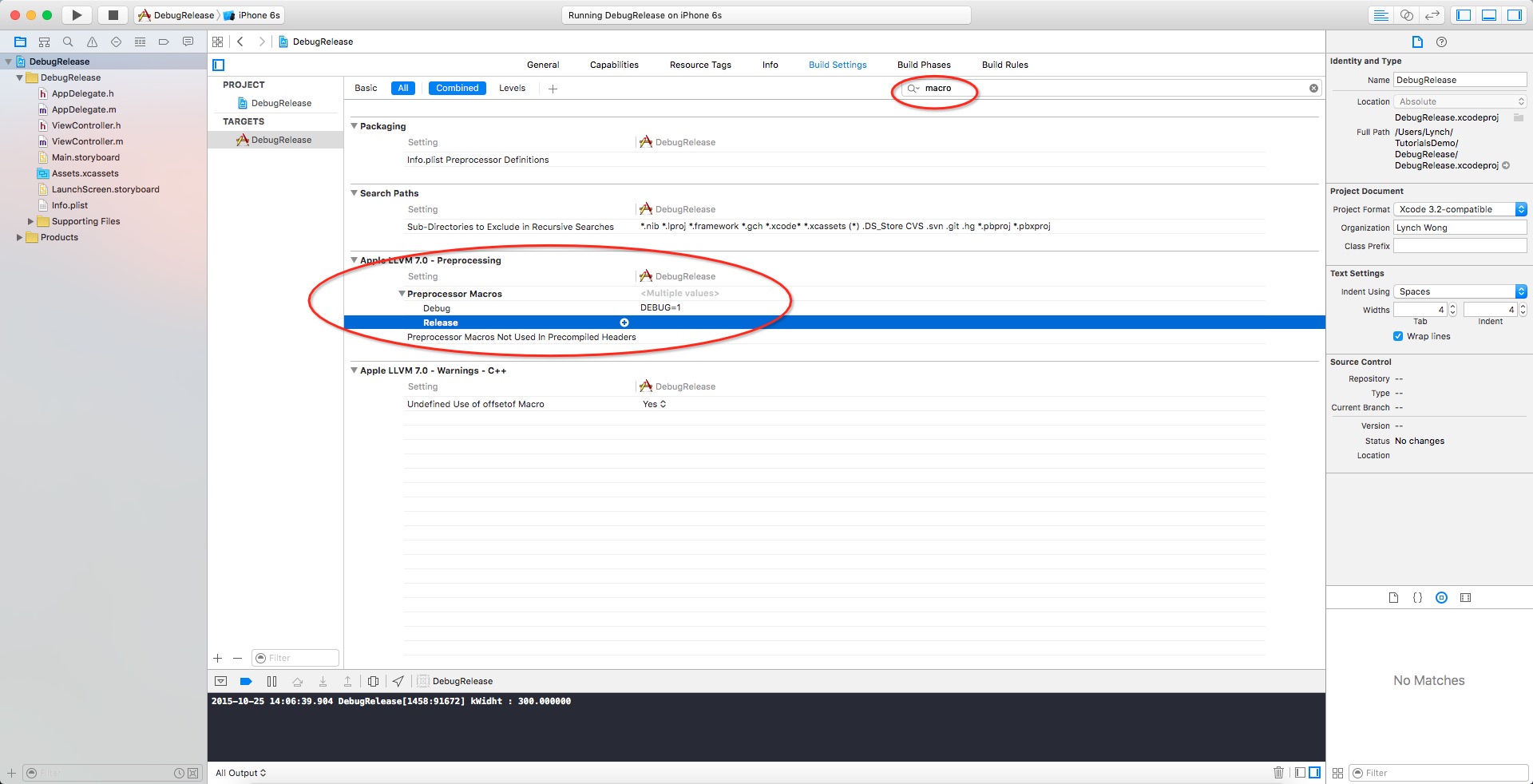1533x784 pixels.
Task: Show the variables view pane toggle
Action: tap(1301, 772)
